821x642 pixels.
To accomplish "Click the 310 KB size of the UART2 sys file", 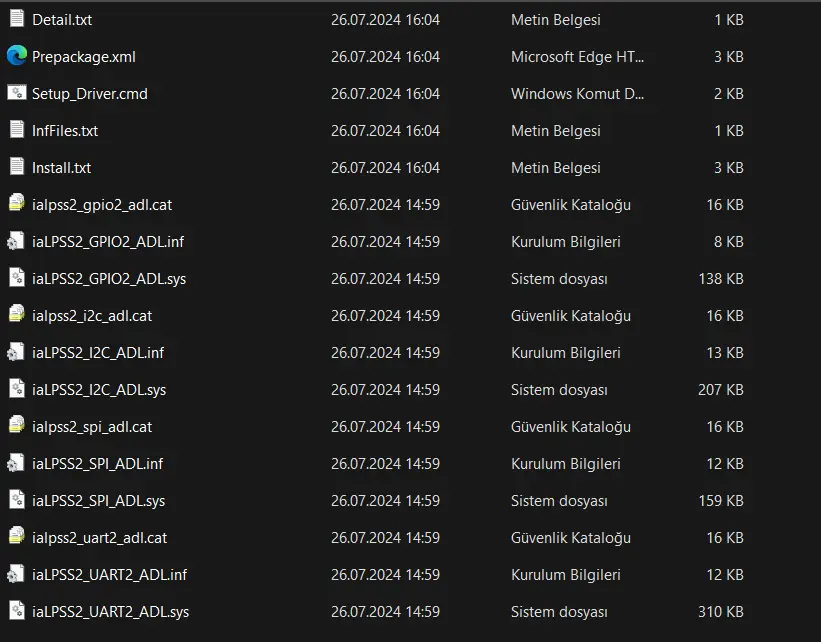I will (x=721, y=612).
